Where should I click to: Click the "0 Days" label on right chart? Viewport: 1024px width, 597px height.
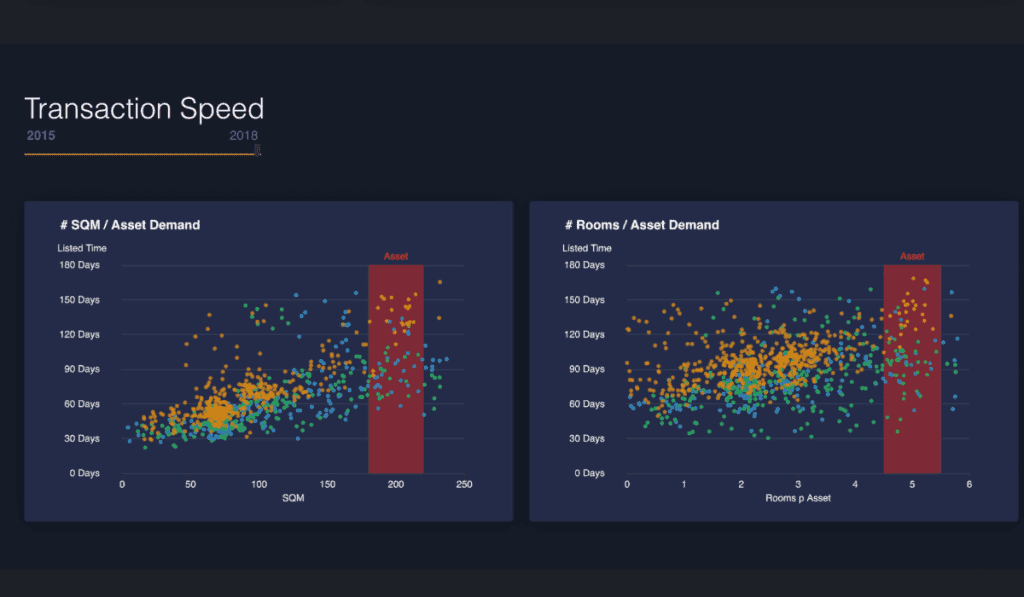point(591,473)
